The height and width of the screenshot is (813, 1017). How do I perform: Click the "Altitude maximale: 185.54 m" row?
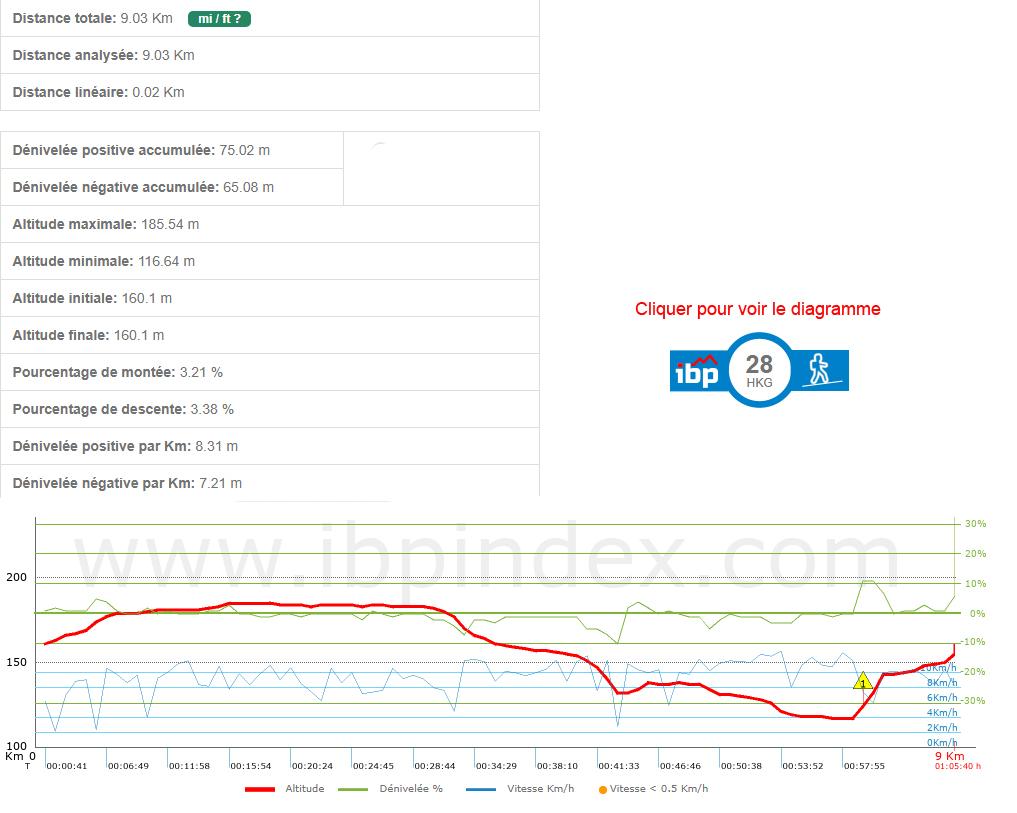pyautogui.click(x=270, y=224)
